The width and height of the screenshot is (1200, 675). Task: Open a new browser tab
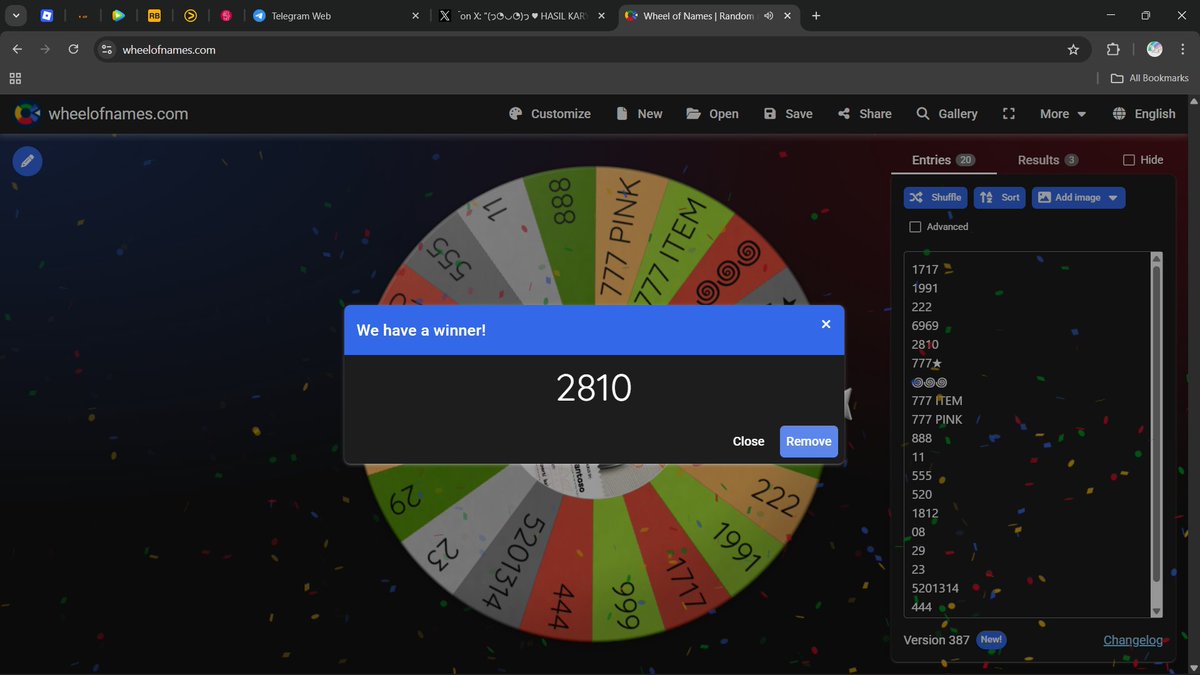816,16
